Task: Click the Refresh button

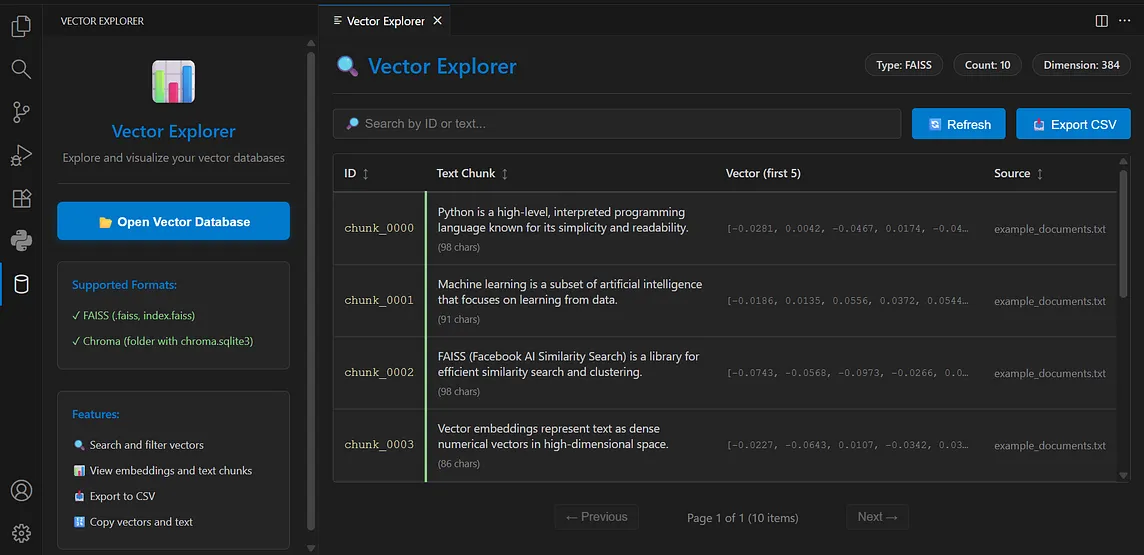Action: tap(958, 124)
